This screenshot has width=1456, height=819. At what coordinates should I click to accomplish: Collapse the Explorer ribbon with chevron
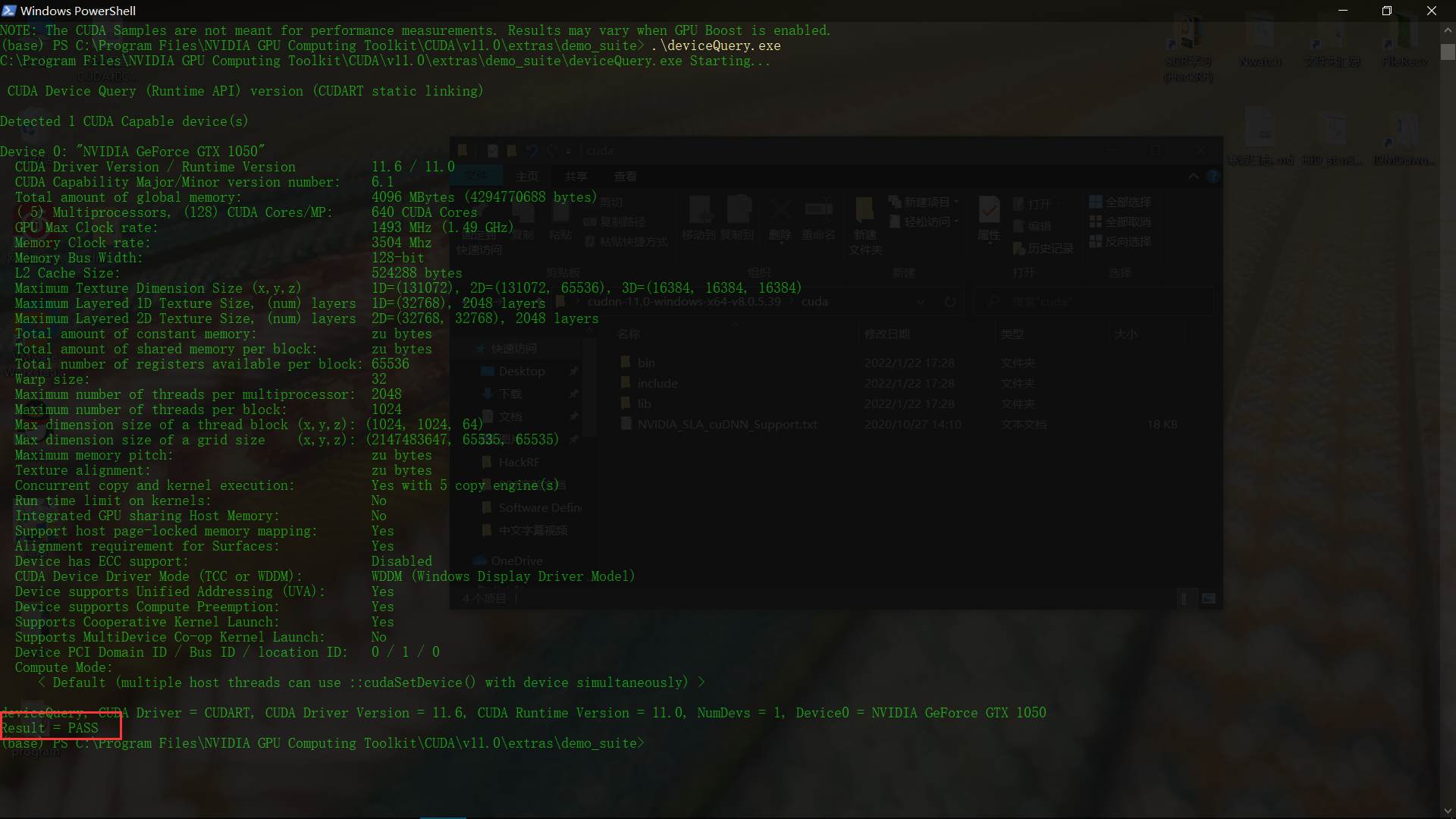tap(1193, 177)
